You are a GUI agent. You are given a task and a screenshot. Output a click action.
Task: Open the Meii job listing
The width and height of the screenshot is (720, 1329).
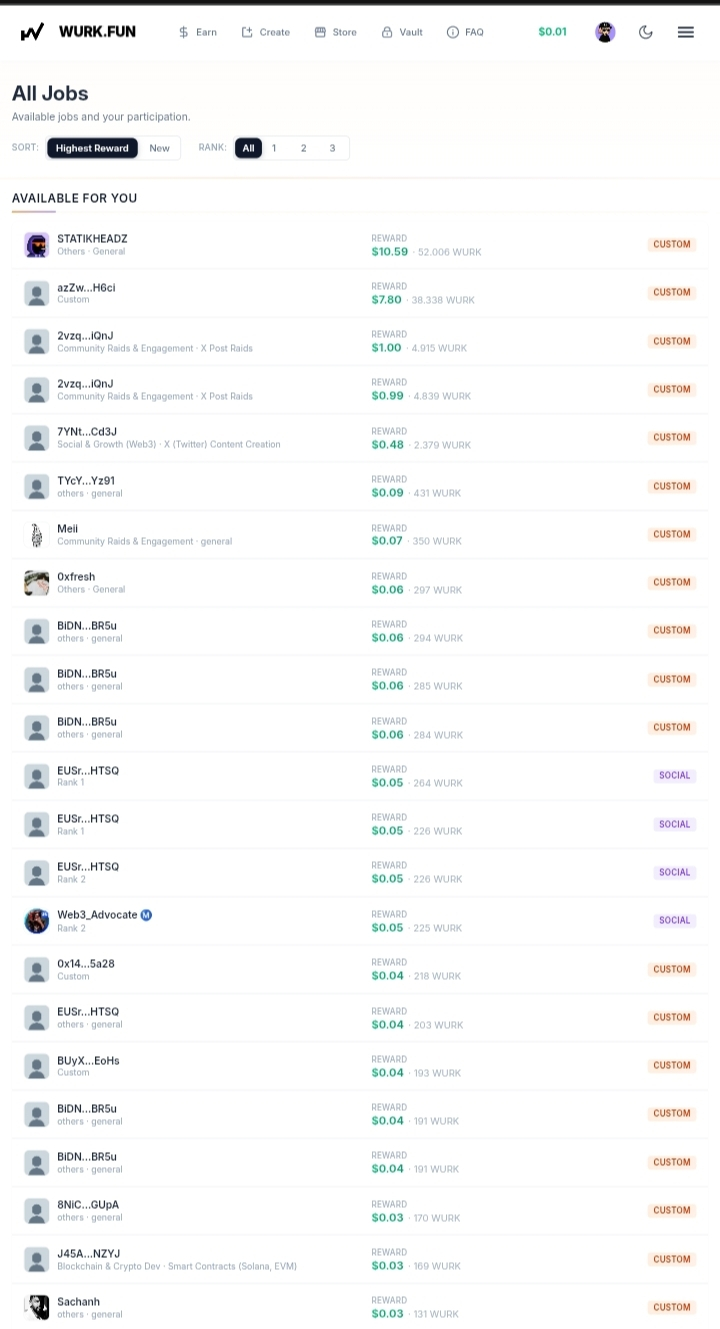click(x=360, y=535)
